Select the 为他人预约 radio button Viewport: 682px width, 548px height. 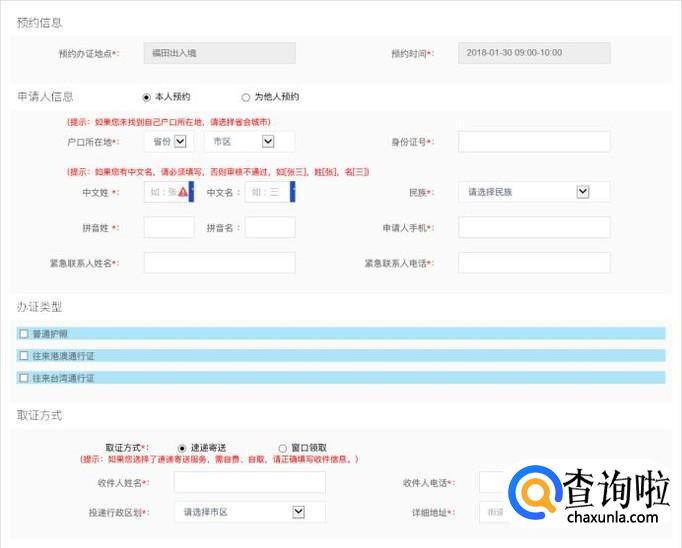pos(246,97)
